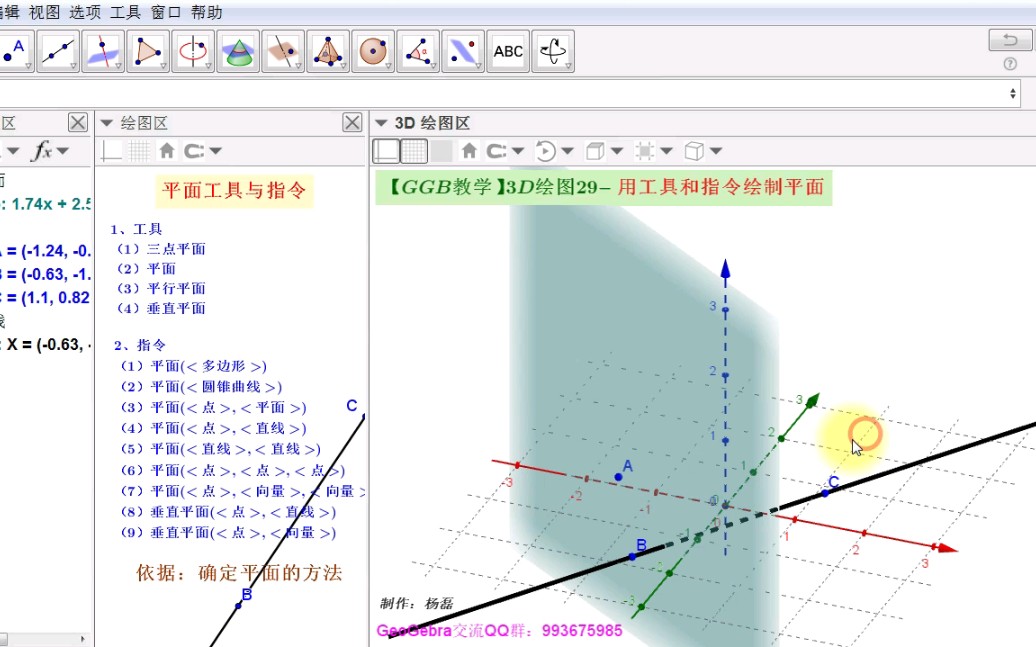The width and height of the screenshot is (1036, 647).
Task: Select the Sphere tool
Action: pos(372,49)
